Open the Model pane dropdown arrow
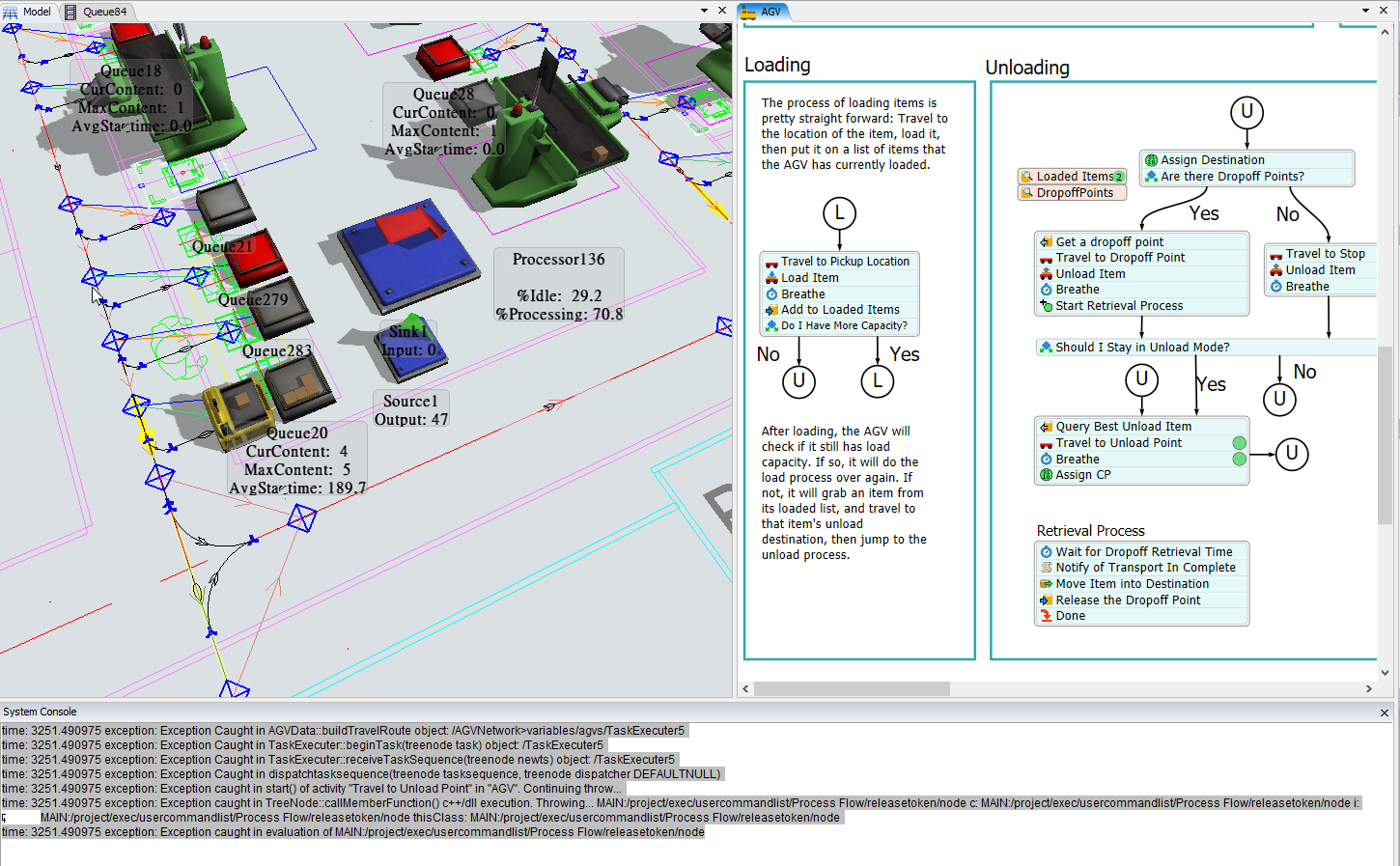The height and width of the screenshot is (866, 1400). pos(704,11)
